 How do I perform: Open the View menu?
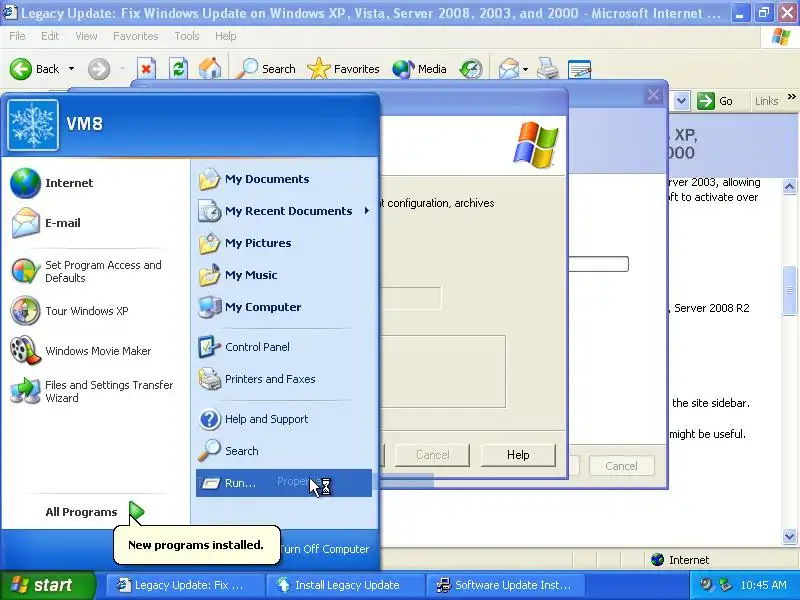86,36
